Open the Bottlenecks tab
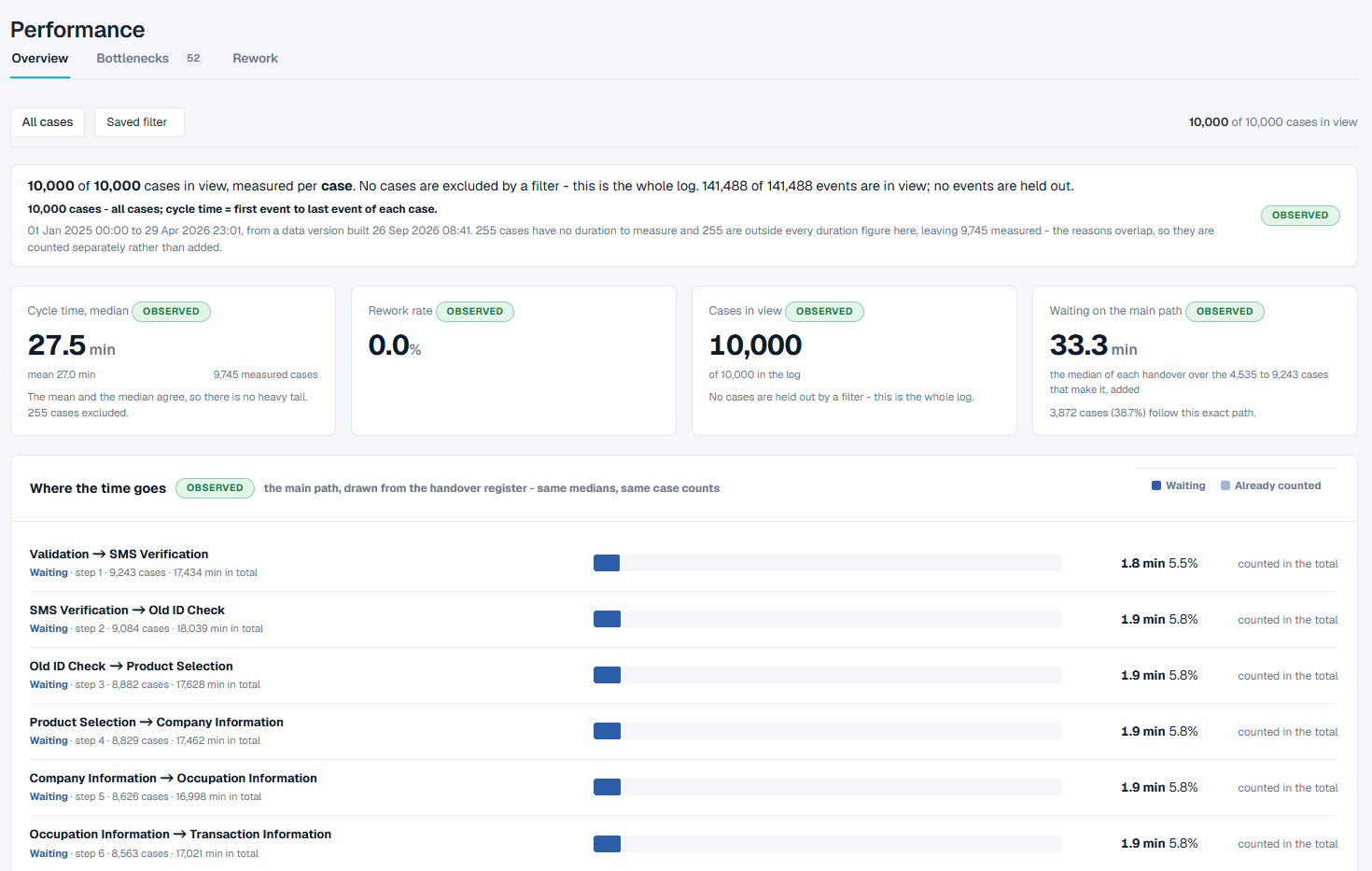Image resolution: width=1372 pixels, height=871 pixels. [133, 58]
